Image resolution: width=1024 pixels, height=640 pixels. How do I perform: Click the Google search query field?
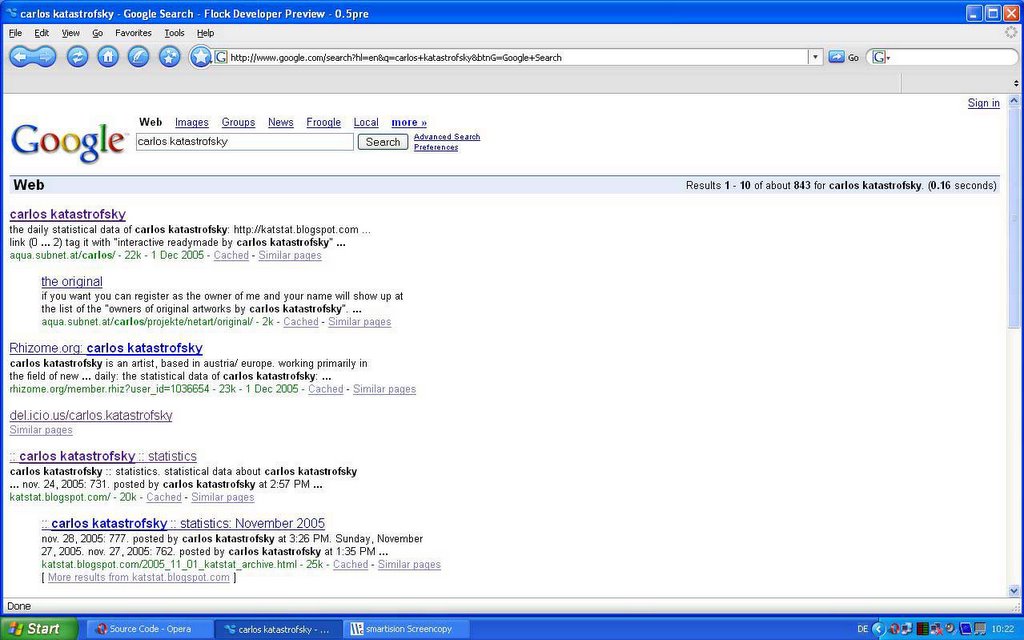tap(245, 142)
